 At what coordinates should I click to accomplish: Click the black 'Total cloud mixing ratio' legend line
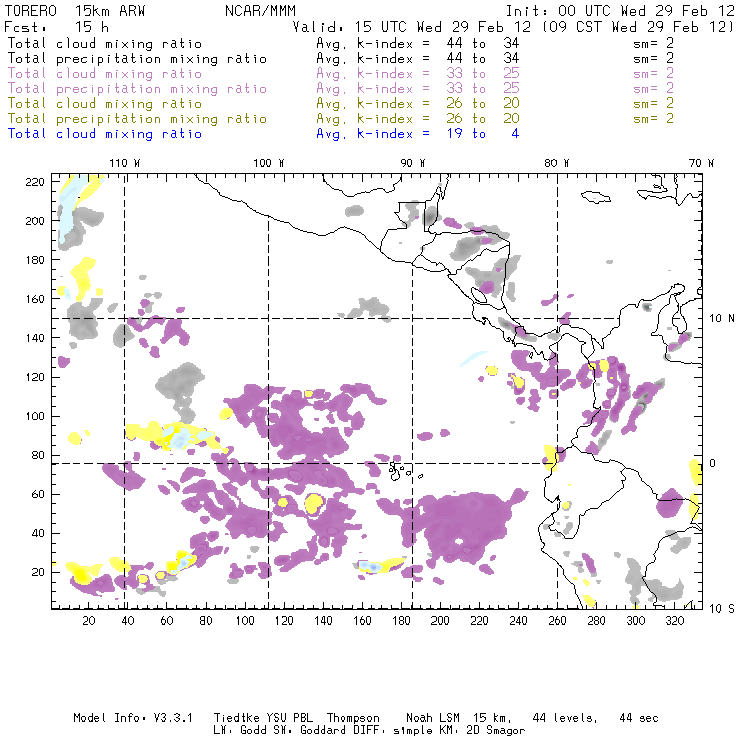click(x=105, y=44)
